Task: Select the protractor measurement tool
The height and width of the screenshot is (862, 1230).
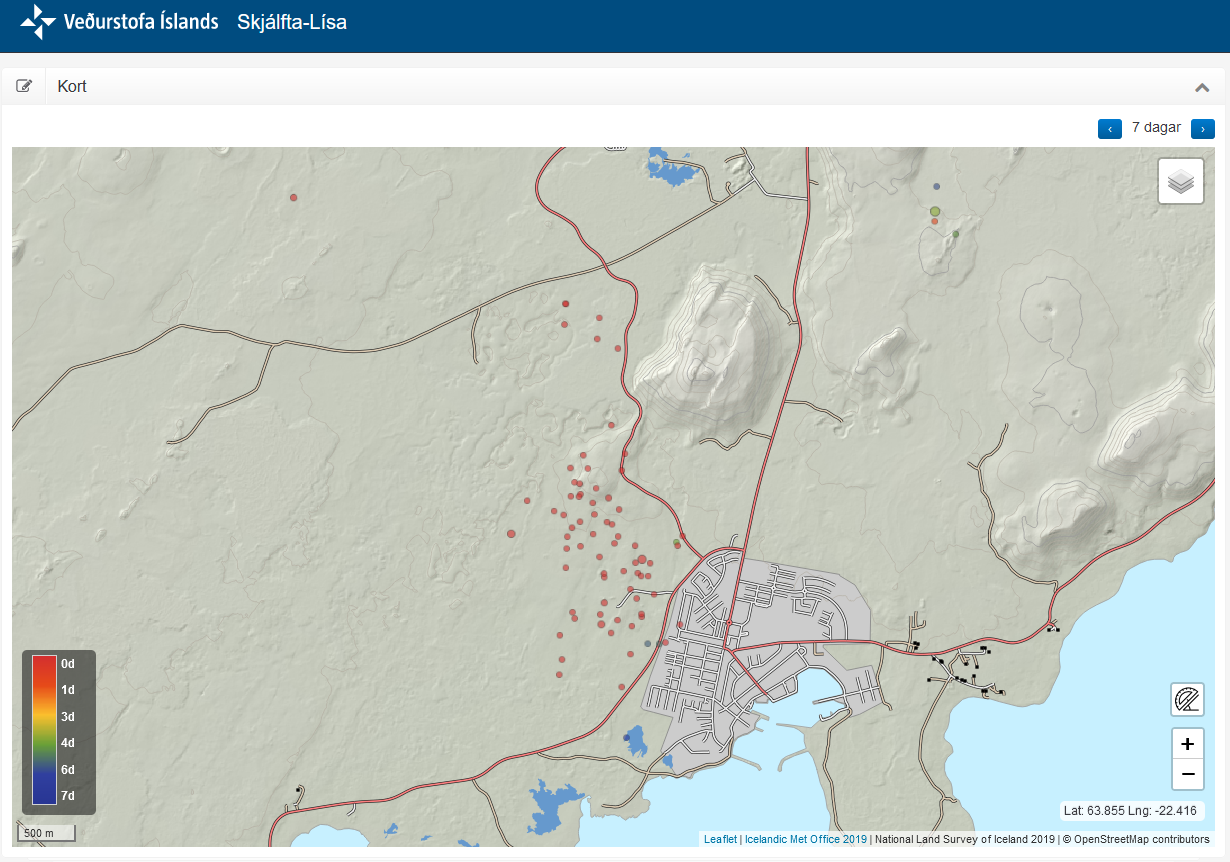Action: pos(1187,699)
